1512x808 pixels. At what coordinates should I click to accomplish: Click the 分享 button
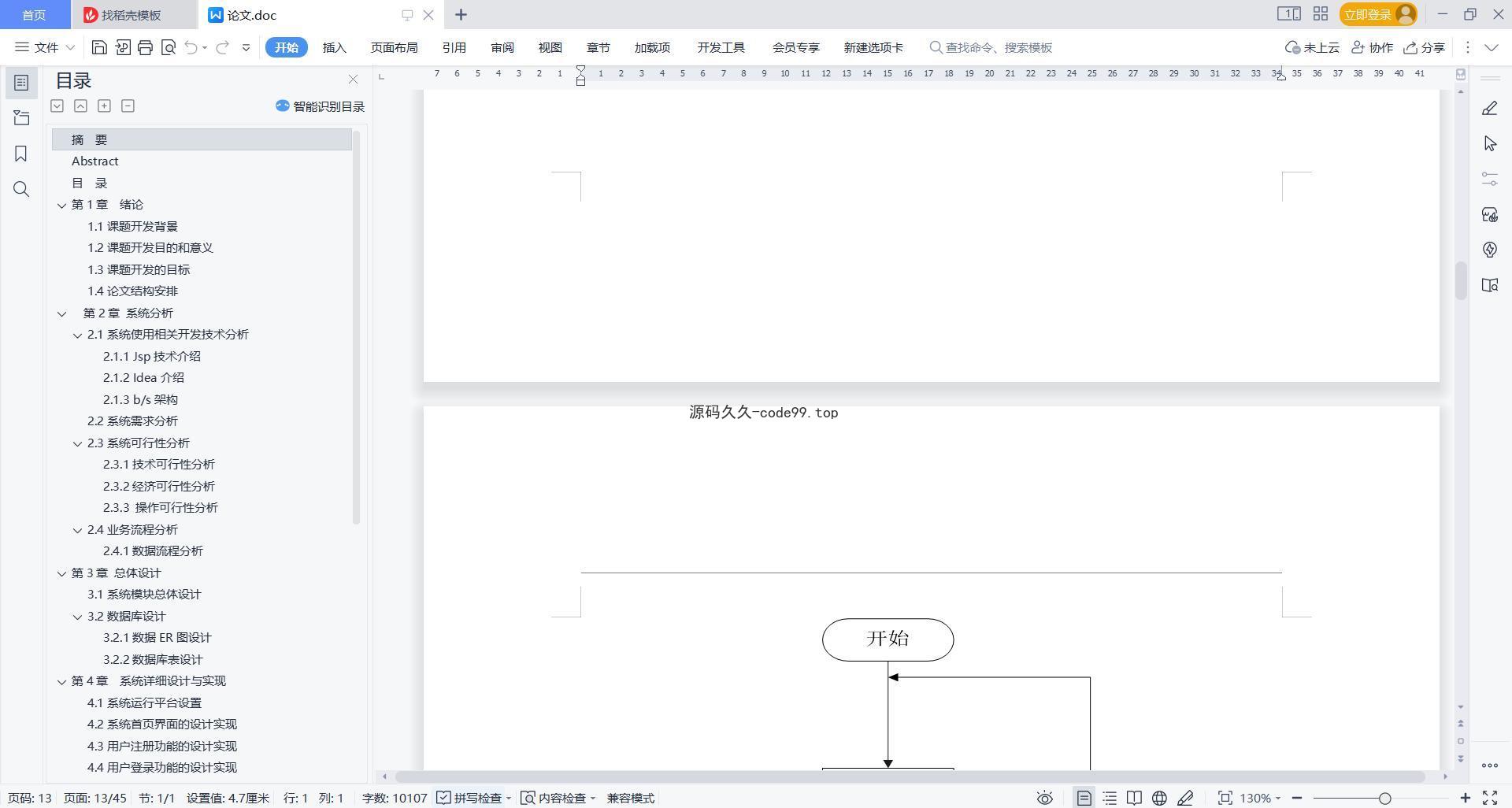coord(1425,47)
